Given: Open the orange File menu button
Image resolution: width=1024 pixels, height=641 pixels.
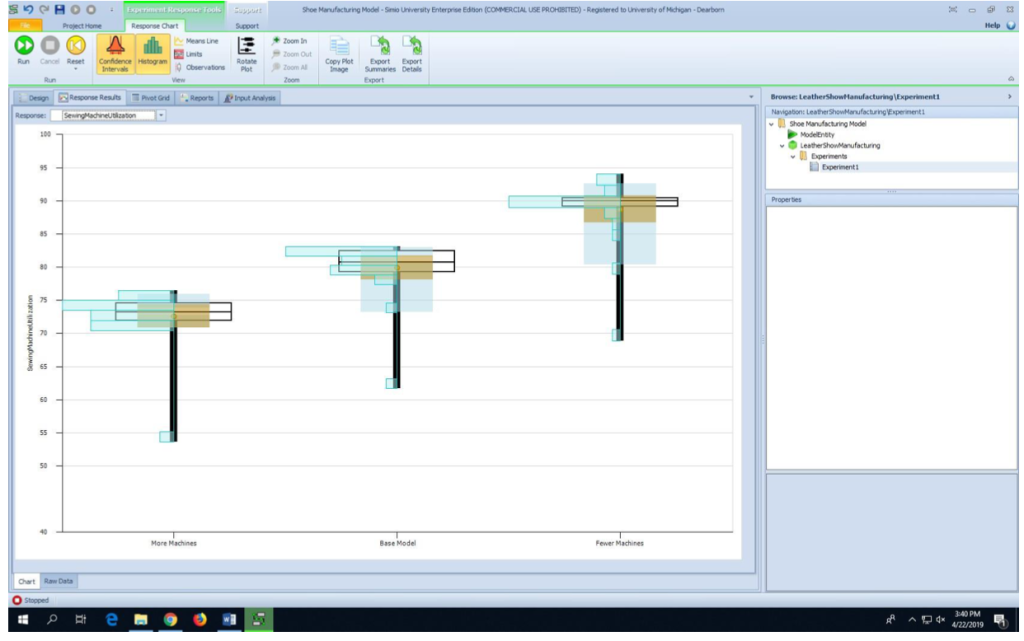Looking at the screenshot, I should click(x=25, y=25).
